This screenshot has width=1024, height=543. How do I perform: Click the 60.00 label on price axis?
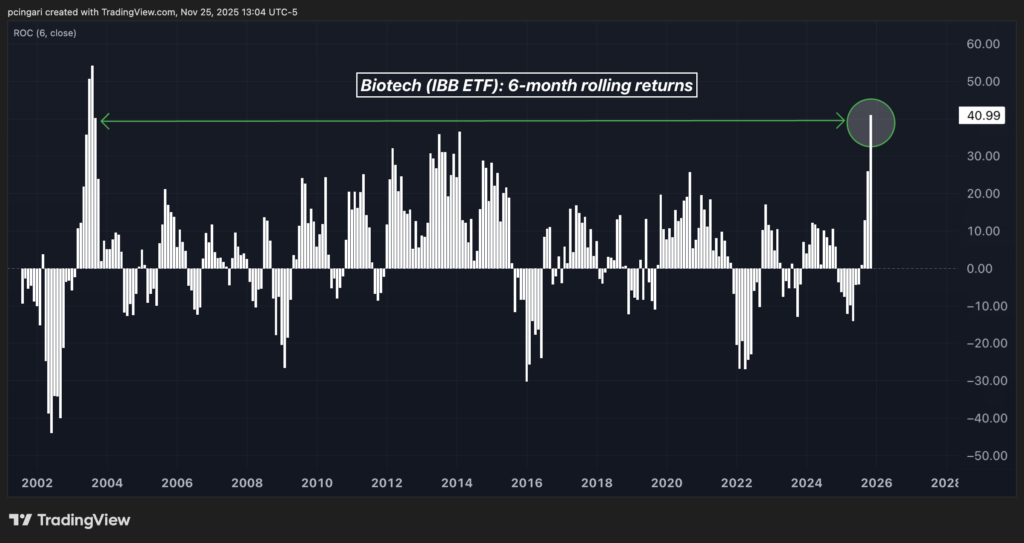click(983, 44)
